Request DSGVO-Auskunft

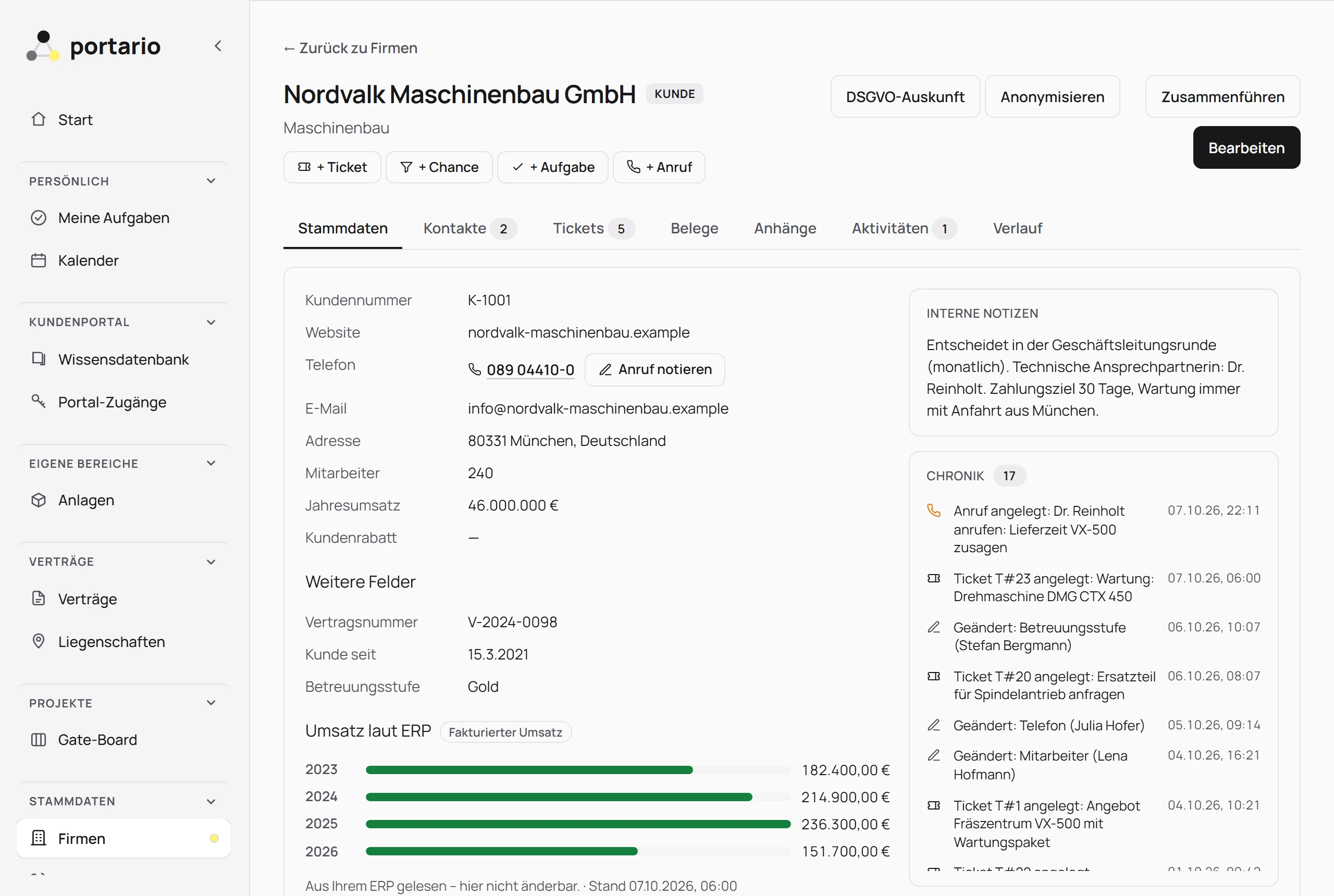[905, 96]
